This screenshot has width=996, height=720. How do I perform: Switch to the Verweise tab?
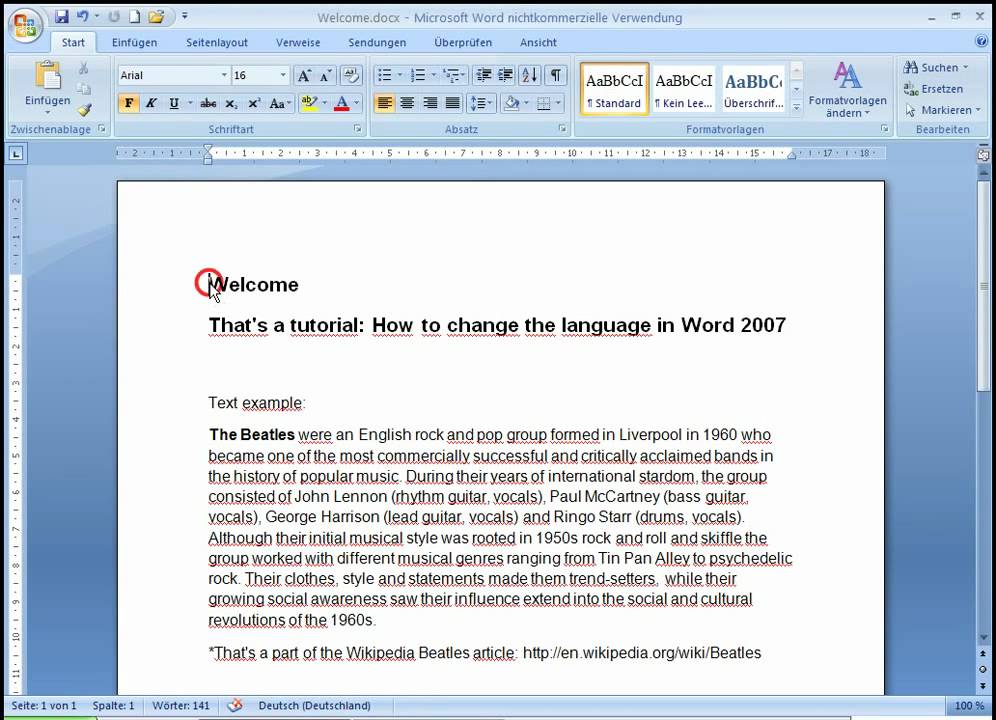click(298, 43)
